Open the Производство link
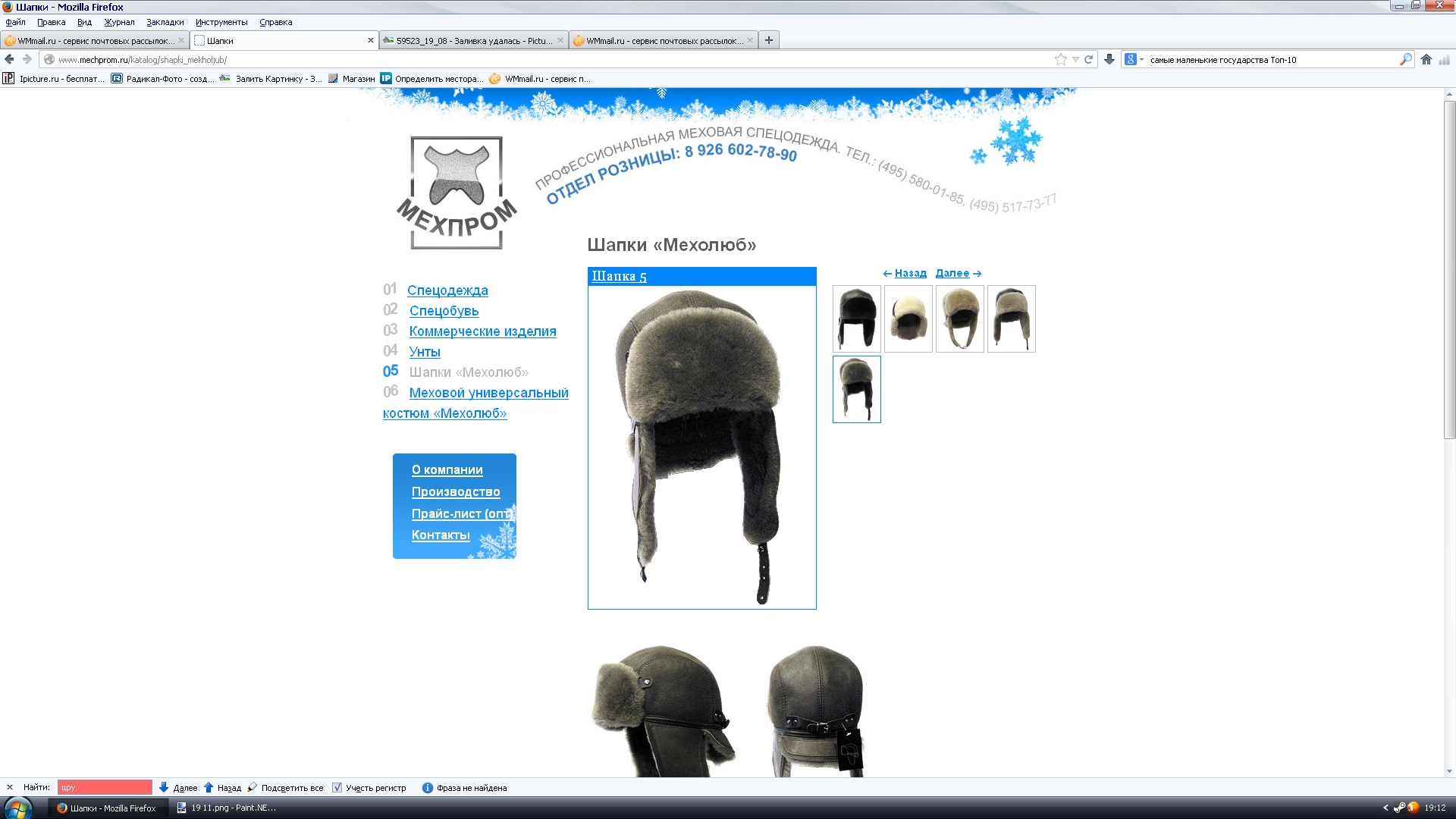The image size is (1456, 819). [x=456, y=491]
